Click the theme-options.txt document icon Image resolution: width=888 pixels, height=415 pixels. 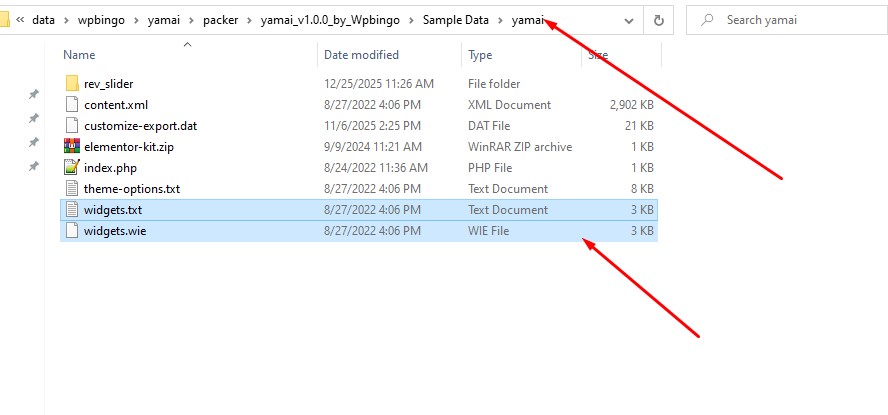coord(71,188)
